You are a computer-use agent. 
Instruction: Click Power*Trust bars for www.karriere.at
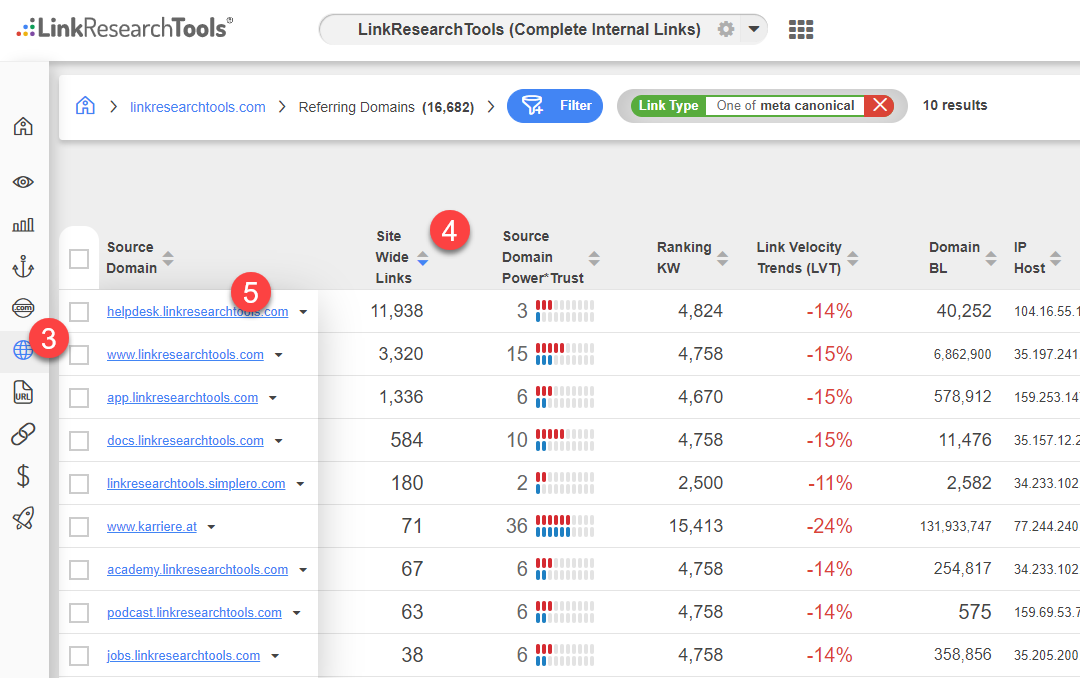point(565,526)
